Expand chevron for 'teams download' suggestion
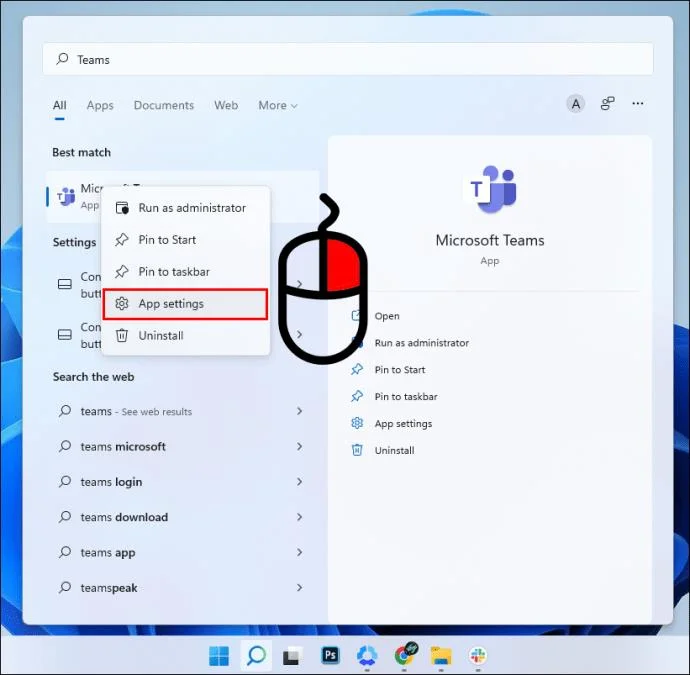 pos(300,517)
